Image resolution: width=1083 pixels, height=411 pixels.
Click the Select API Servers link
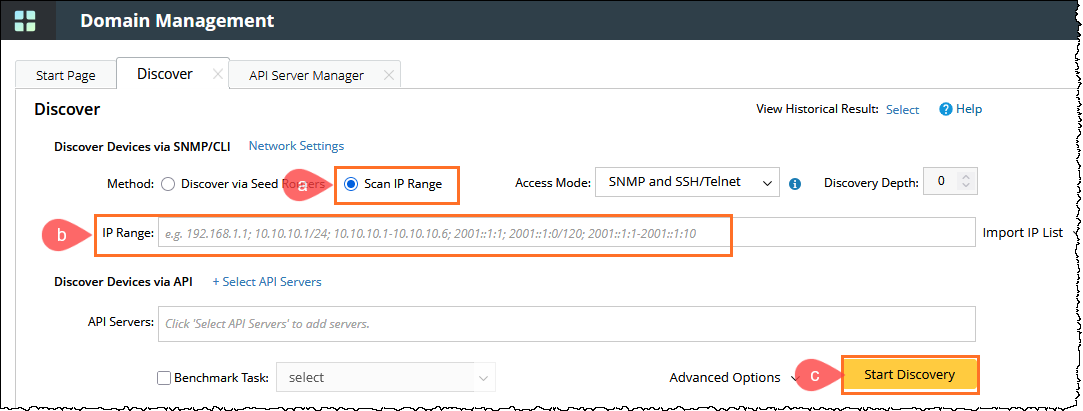[267, 282]
